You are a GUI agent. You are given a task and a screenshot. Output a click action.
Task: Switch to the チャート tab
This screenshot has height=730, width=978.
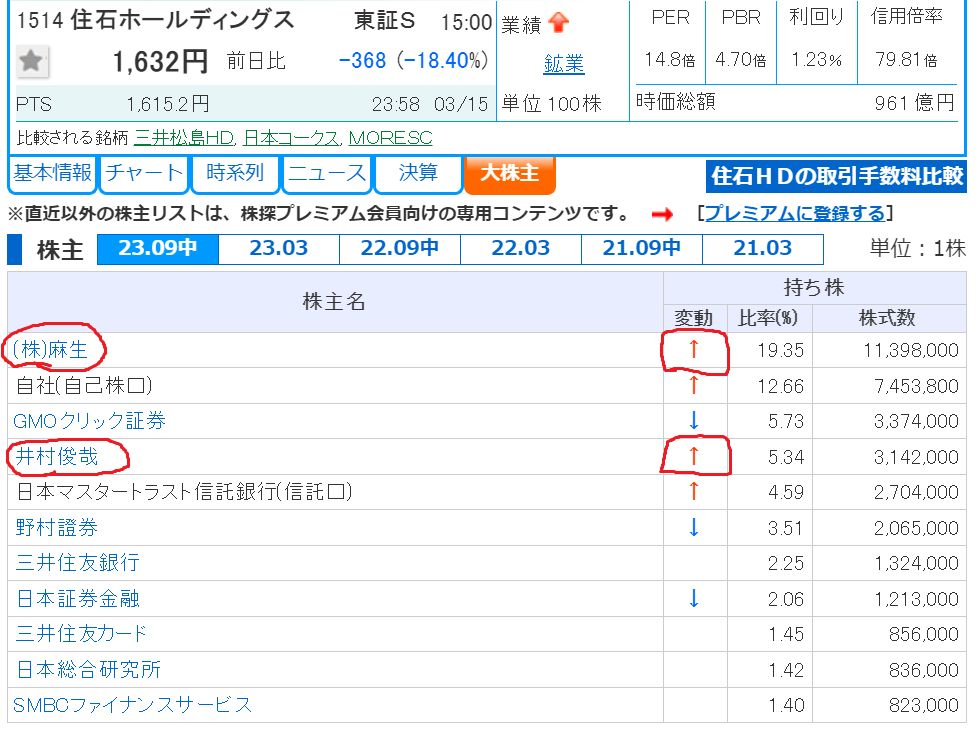tap(145, 173)
